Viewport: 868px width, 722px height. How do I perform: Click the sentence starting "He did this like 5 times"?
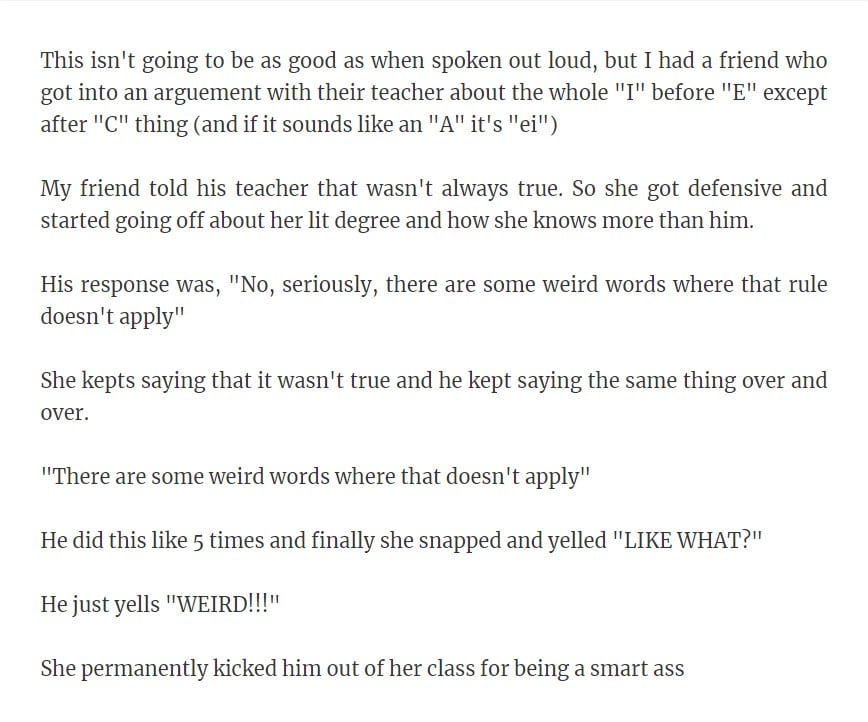click(401, 540)
